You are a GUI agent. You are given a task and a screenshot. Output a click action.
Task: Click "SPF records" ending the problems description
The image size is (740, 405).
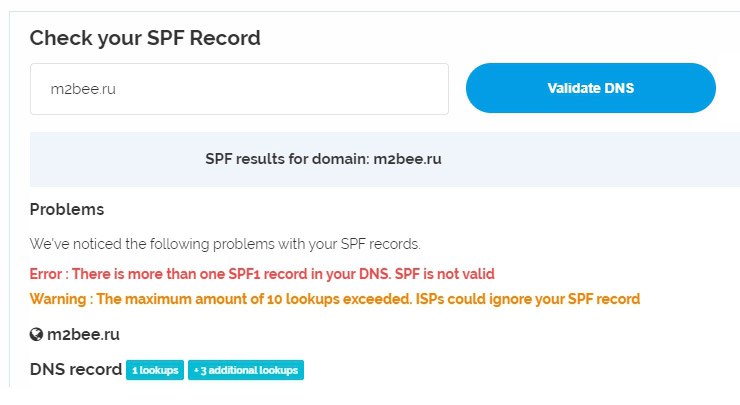(x=386, y=244)
